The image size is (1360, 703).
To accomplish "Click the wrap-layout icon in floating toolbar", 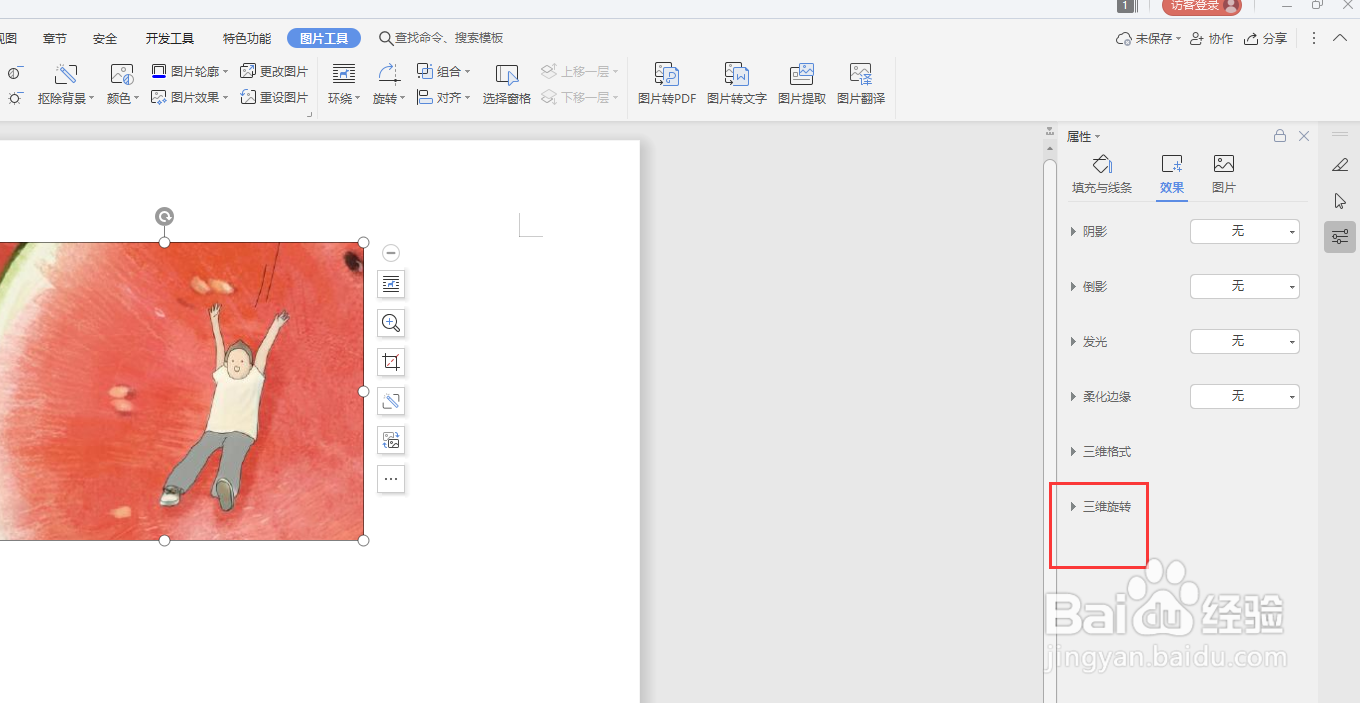I will click(x=390, y=284).
